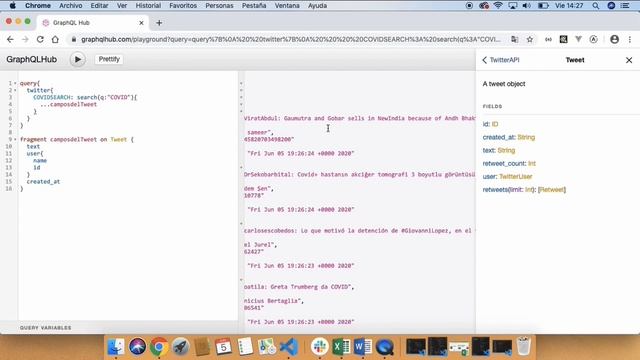Click the Vue devtools extension icon

click(578, 39)
